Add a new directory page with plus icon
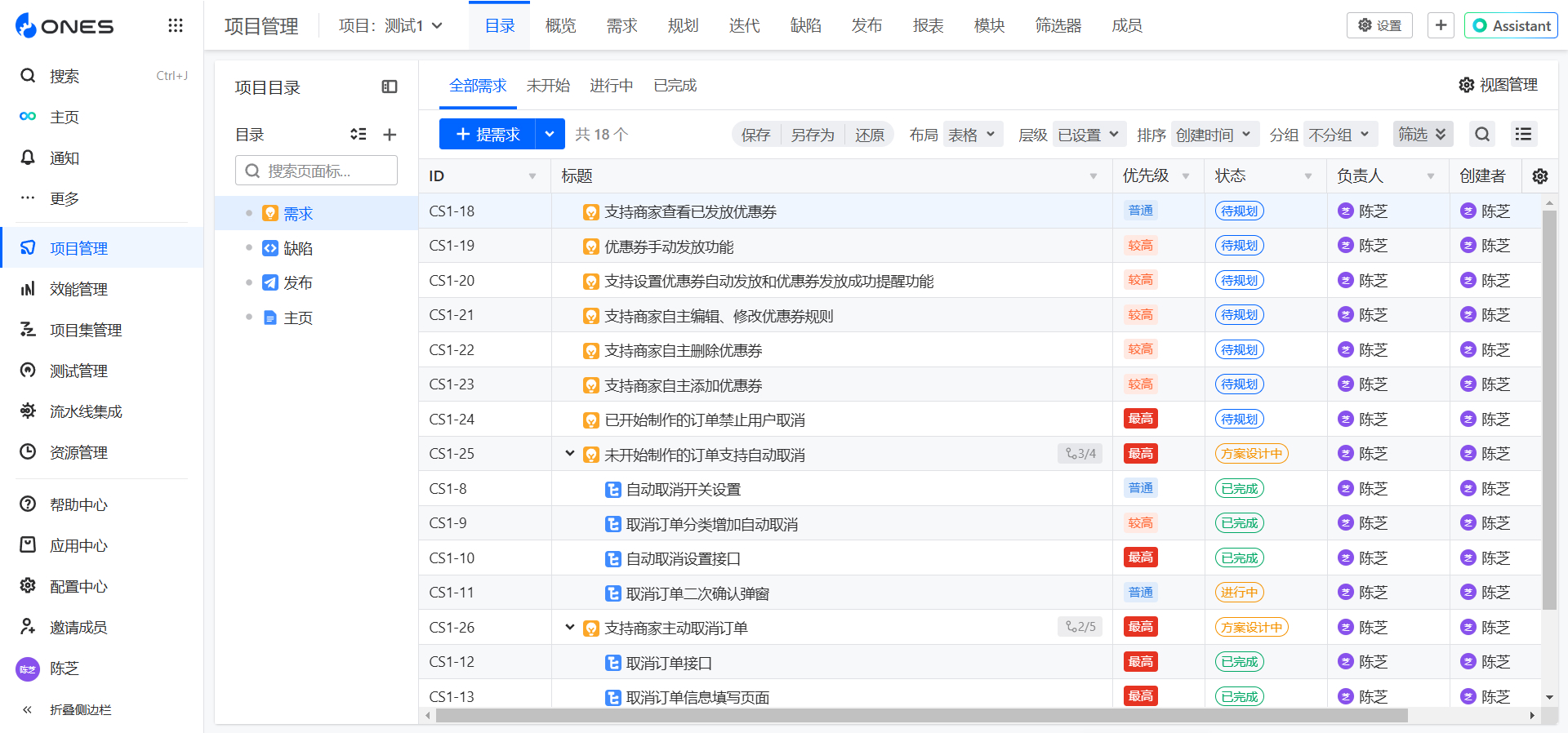Image resolution: width=1568 pixels, height=733 pixels. point(390,134)
